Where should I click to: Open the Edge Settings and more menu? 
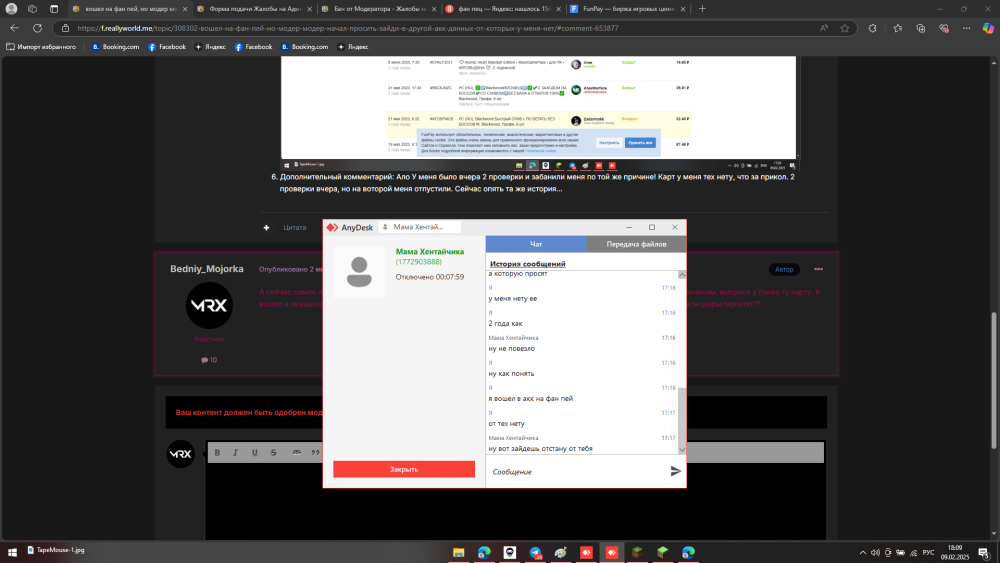[x=966, y=28]
